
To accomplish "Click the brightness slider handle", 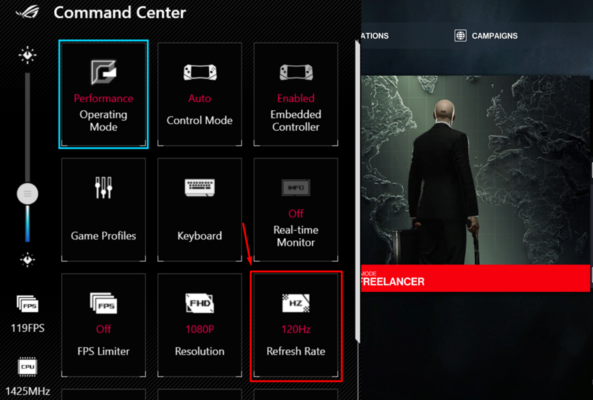I will pyautogui.click(x=28, y=194).
